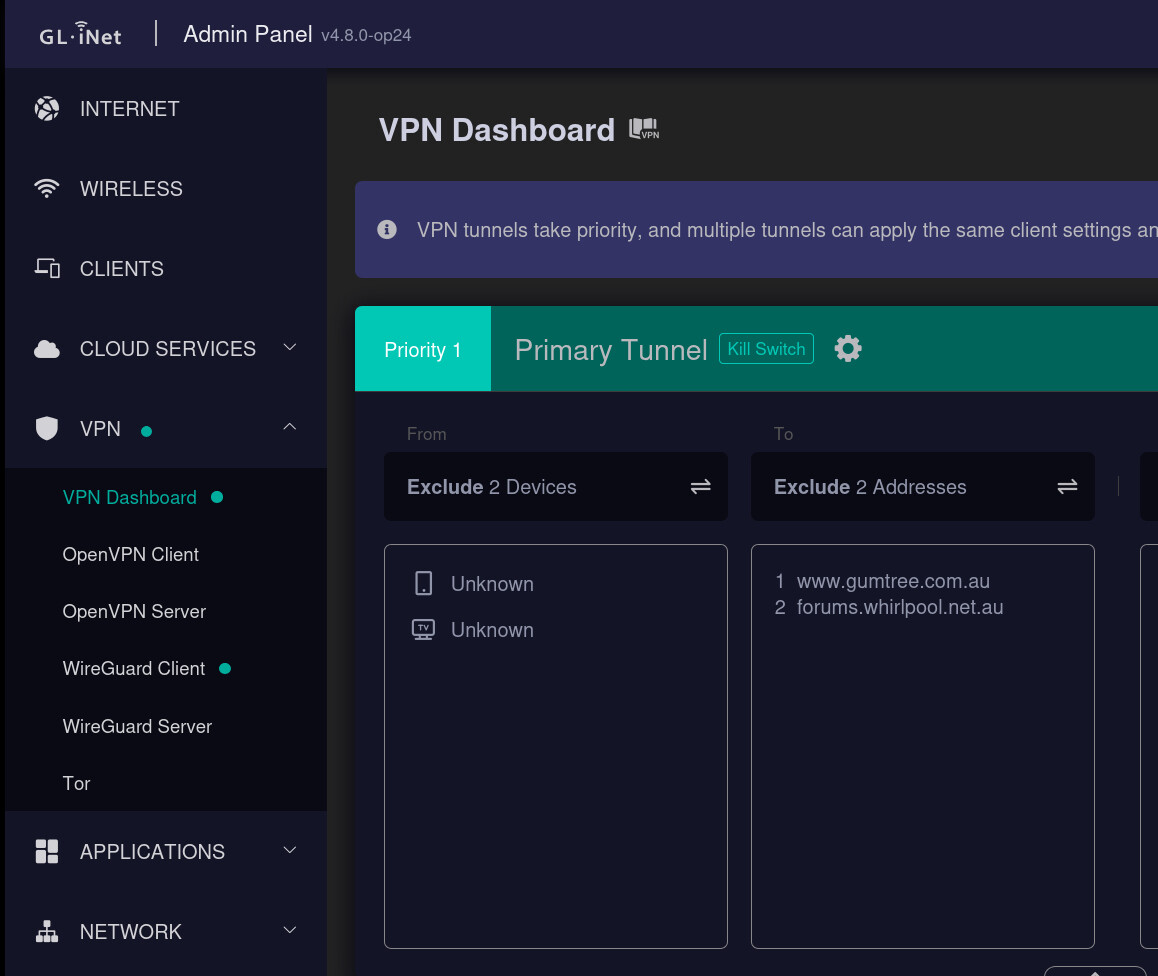Click the TV device icon
Screen dimensions: 1158x976
423,630
